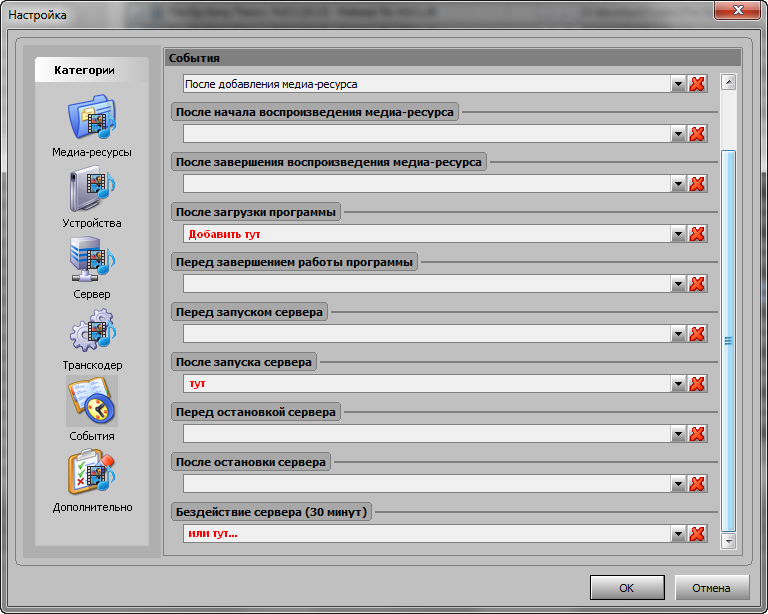Delete the Бездействие сервера entry with red X
The width and height of the screenshot is (768, 614).
point(697,534)
